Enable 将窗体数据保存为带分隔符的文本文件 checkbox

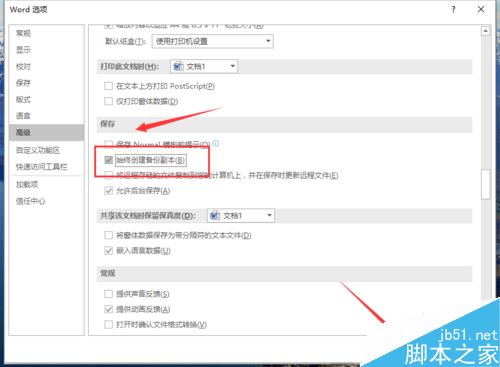[x=108, y=235]
